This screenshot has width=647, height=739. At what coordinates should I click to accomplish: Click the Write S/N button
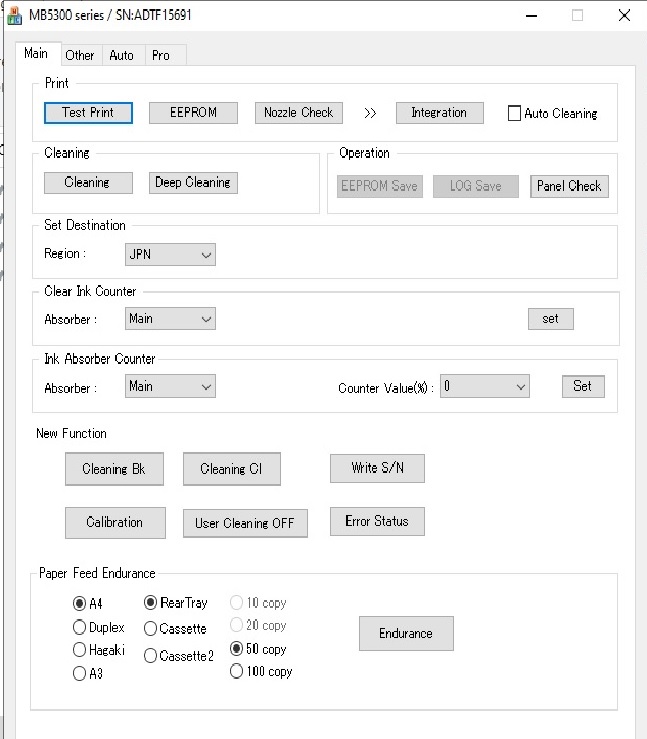point(377,468)
